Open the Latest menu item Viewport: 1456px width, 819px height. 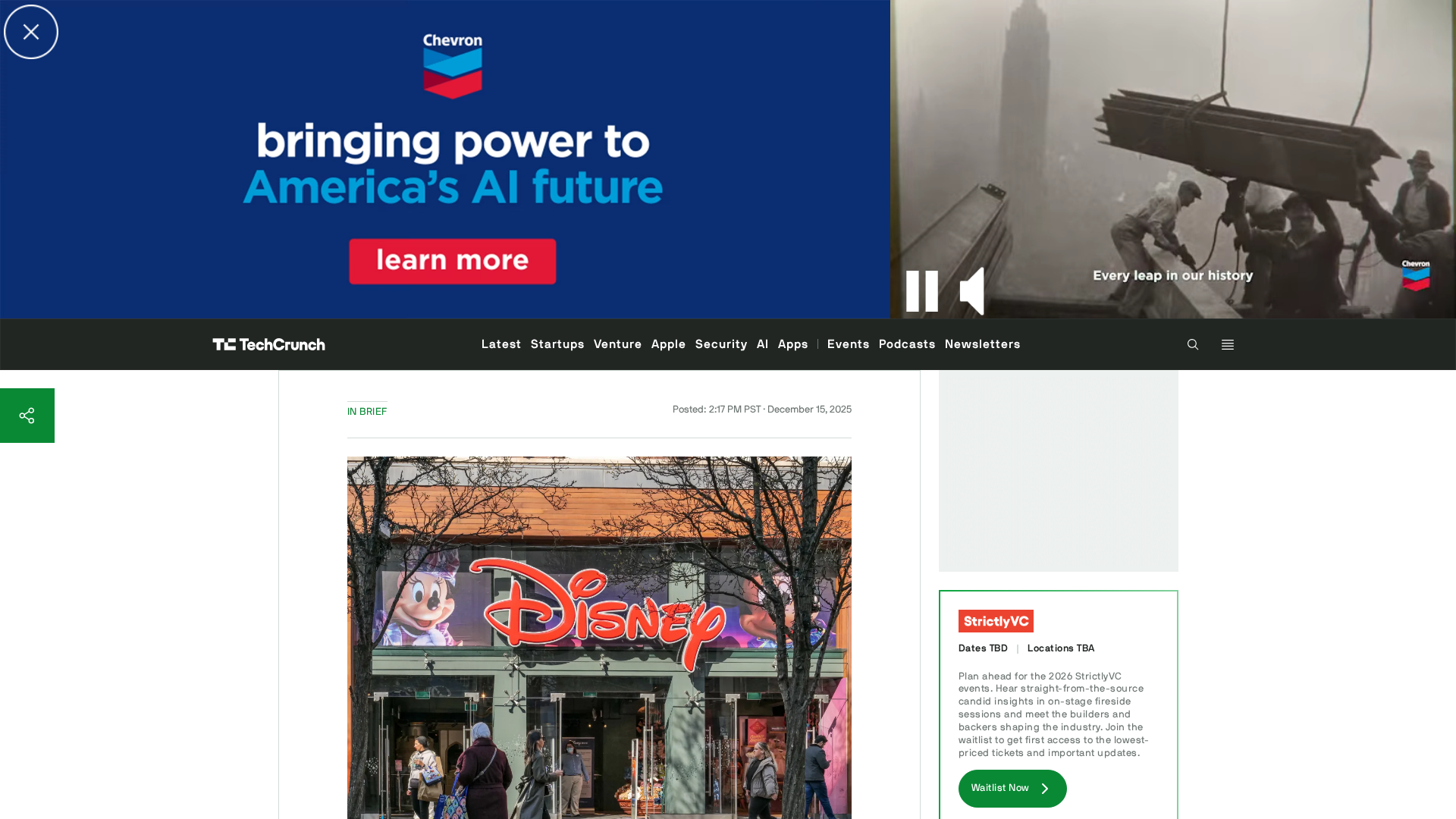pos(501,344)
